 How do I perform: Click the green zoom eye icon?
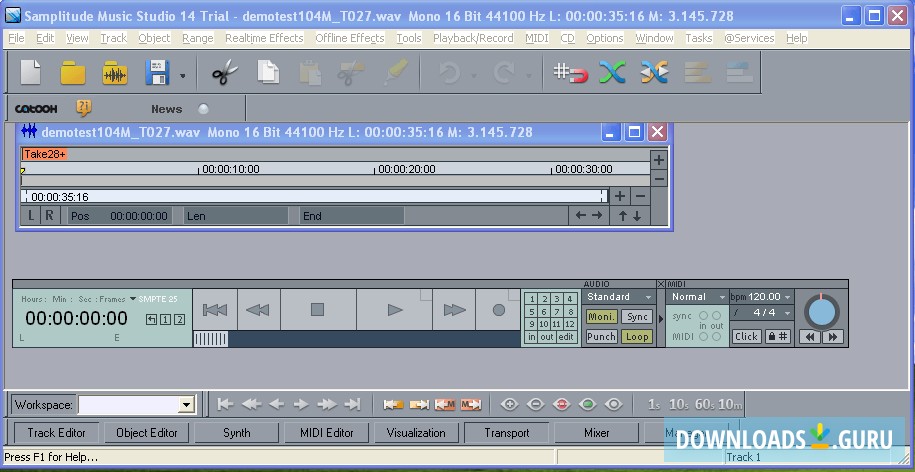[x=588, y=404]
